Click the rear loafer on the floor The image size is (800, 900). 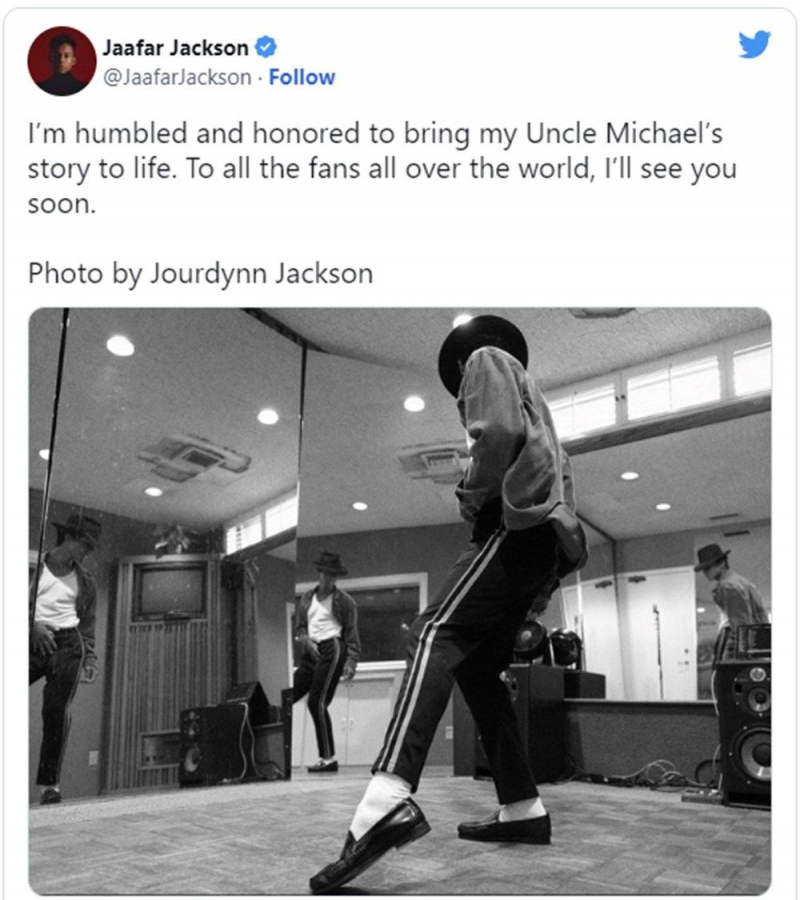point(505,824)
